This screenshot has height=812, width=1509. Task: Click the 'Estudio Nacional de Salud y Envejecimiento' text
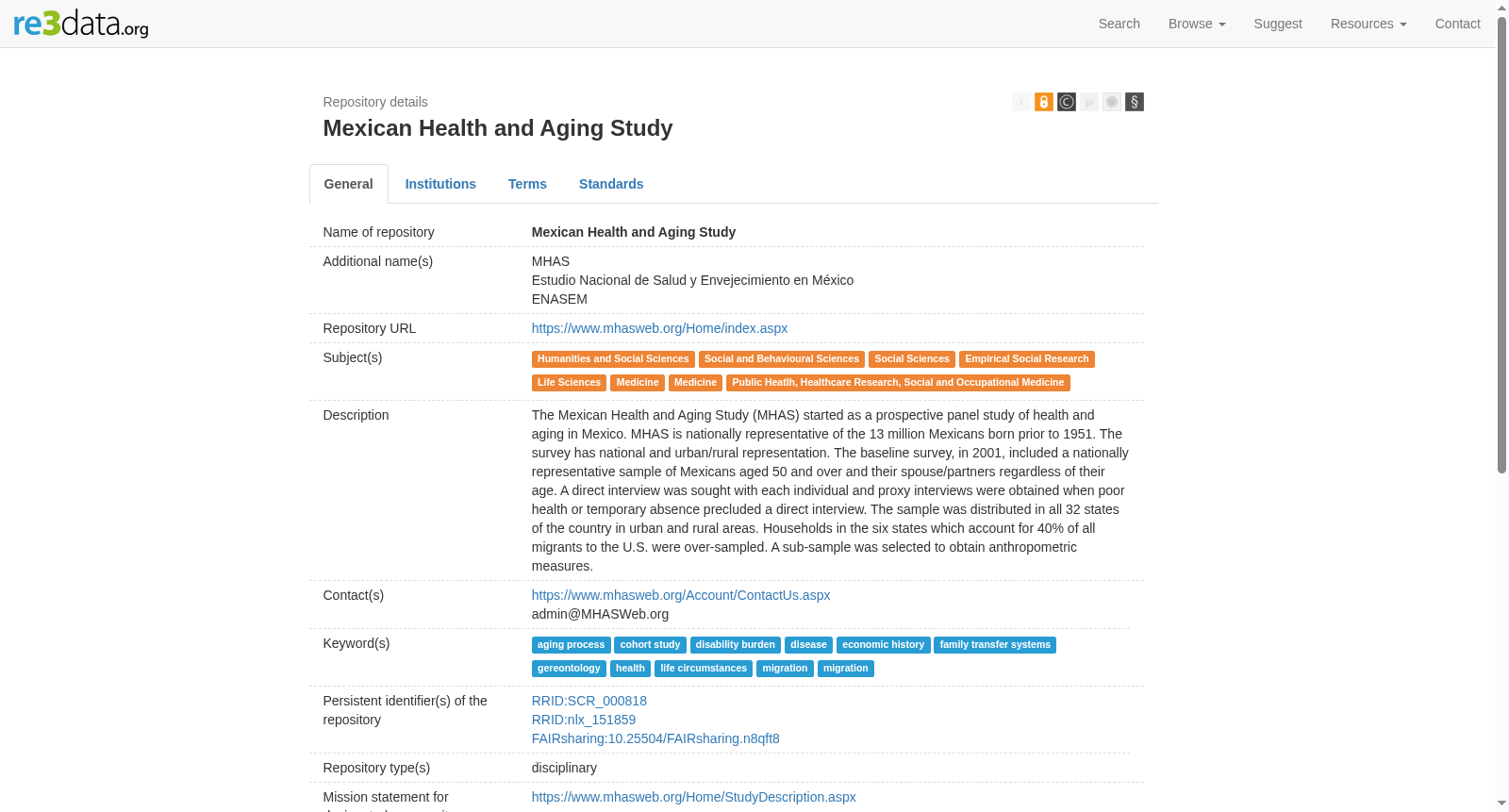(x=692, y=280)
